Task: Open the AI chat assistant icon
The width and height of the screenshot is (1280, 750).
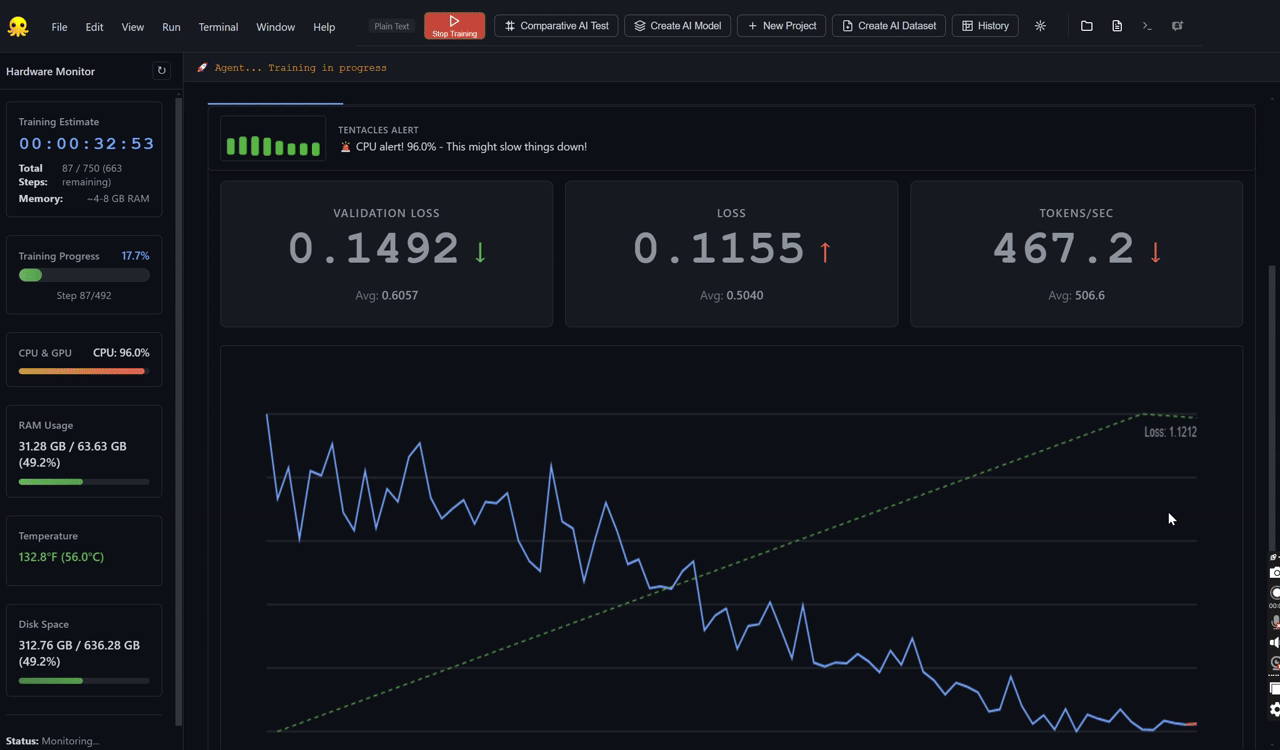Action: pyautogui.click(x=1177, y=26)
